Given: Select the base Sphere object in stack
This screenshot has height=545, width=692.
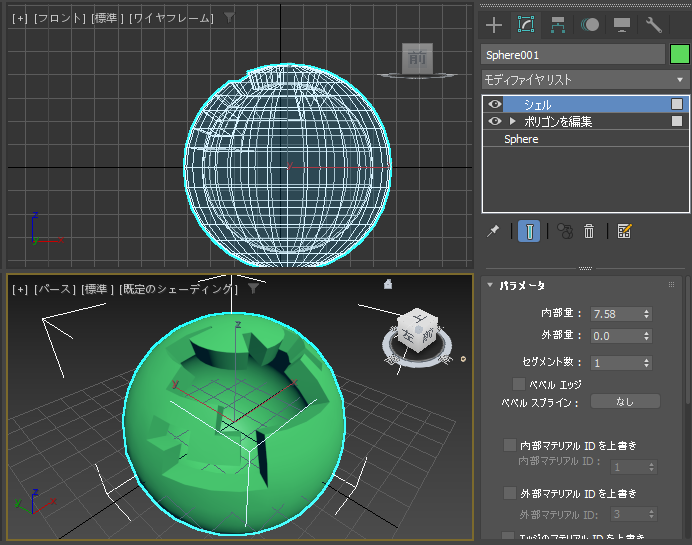Looking at the screenshot, I should pyautogui.click(x=521, y=139).
